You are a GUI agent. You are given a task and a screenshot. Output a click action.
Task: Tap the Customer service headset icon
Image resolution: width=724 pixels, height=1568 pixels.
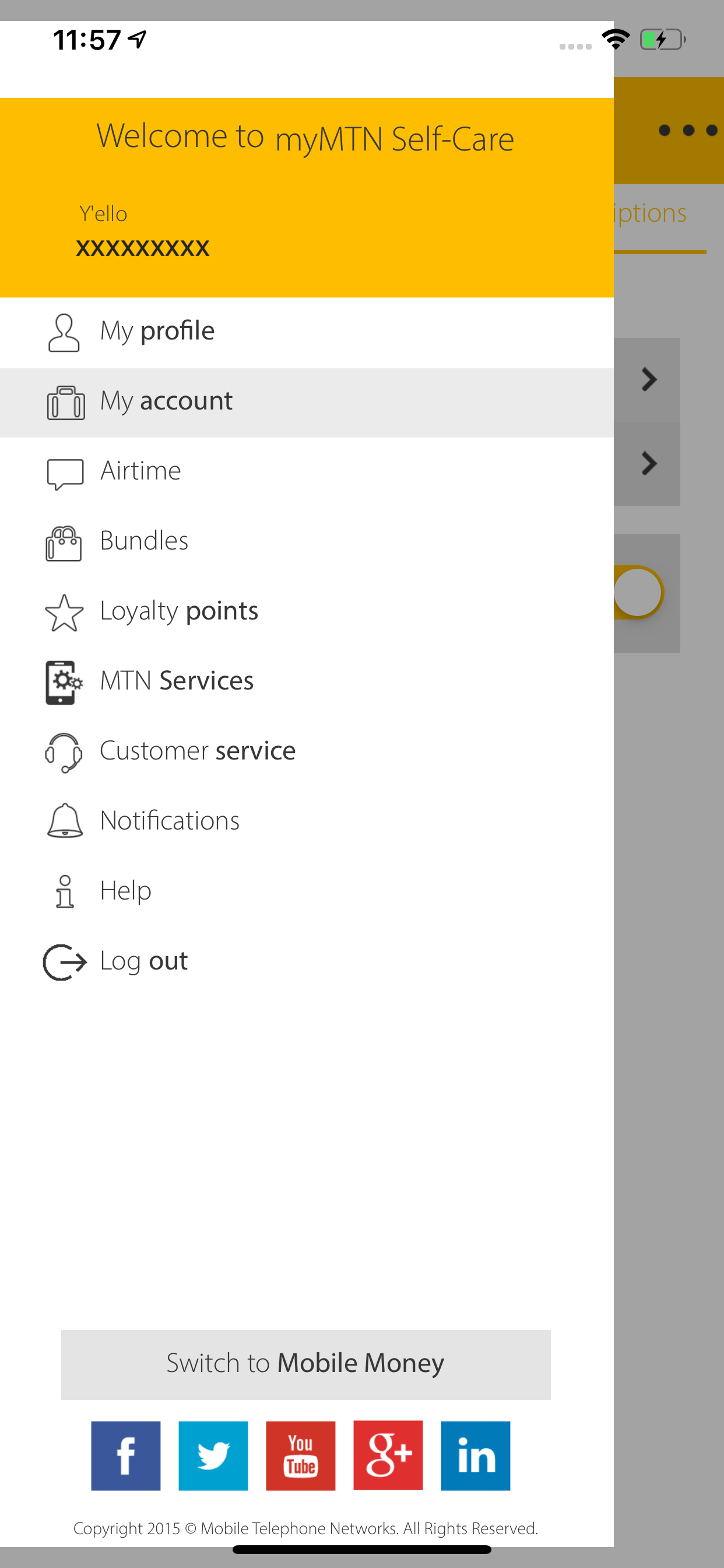coord(64,753)
